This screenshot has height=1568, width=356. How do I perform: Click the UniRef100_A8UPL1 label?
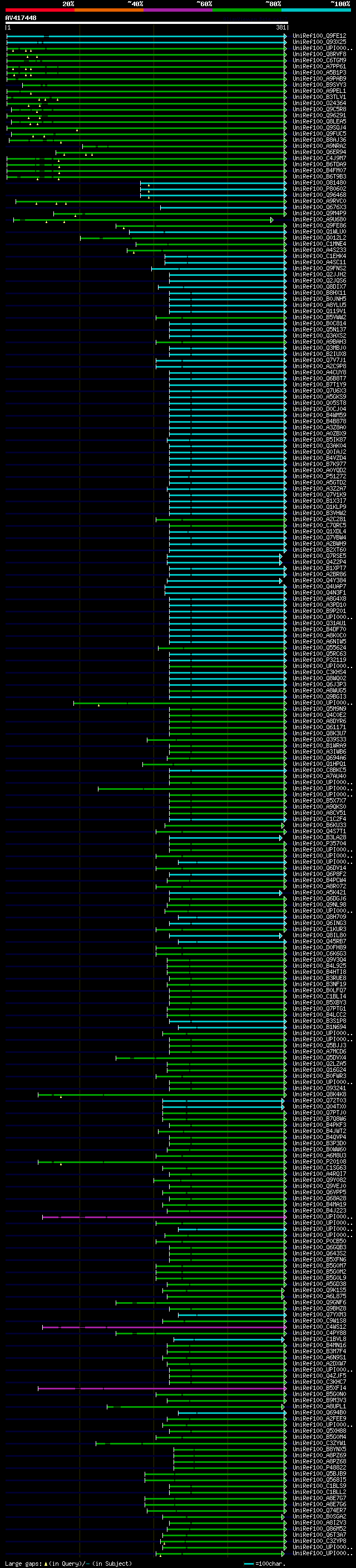319,1407
